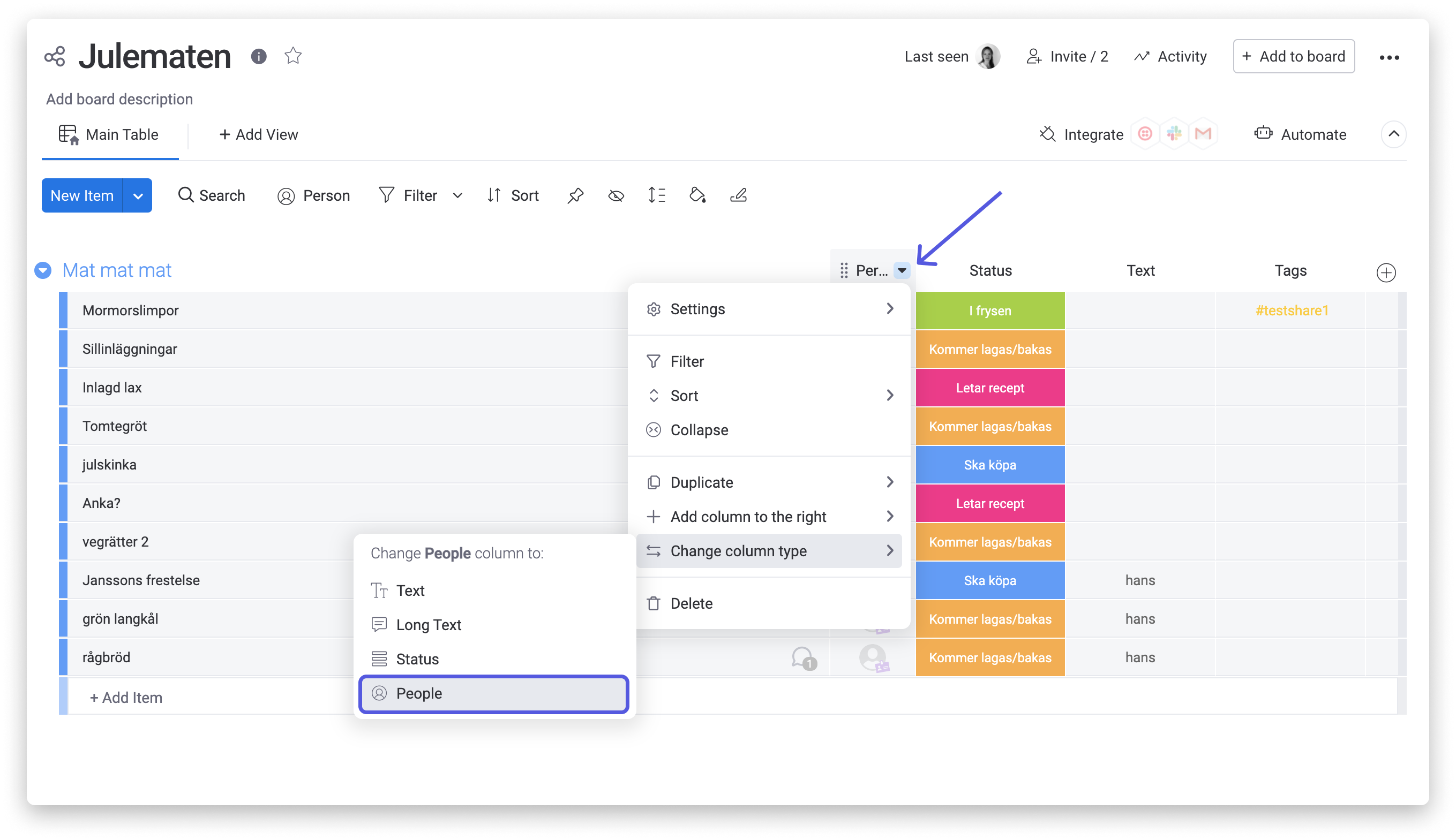This screenshot has width=1456, height=840.
Task: Filter by Person
Action: [x=313, y=195]
